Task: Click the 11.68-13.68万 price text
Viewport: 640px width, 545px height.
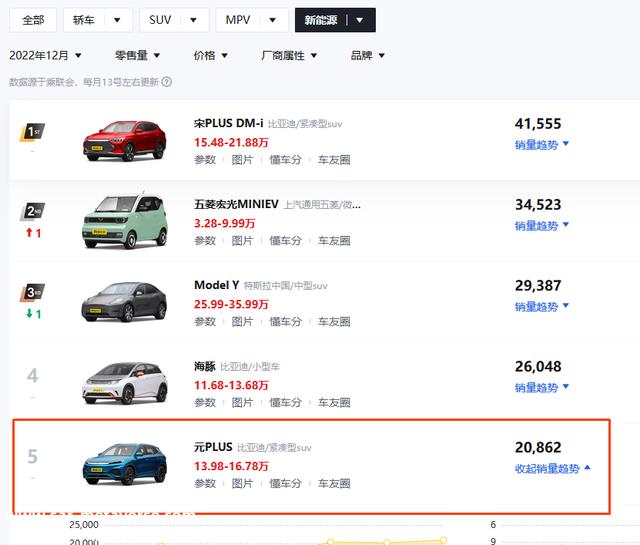Action: 231,385
